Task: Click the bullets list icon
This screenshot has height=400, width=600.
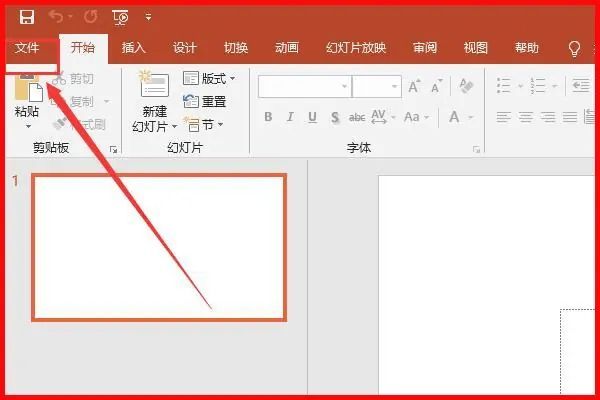Action: point(504,85)
